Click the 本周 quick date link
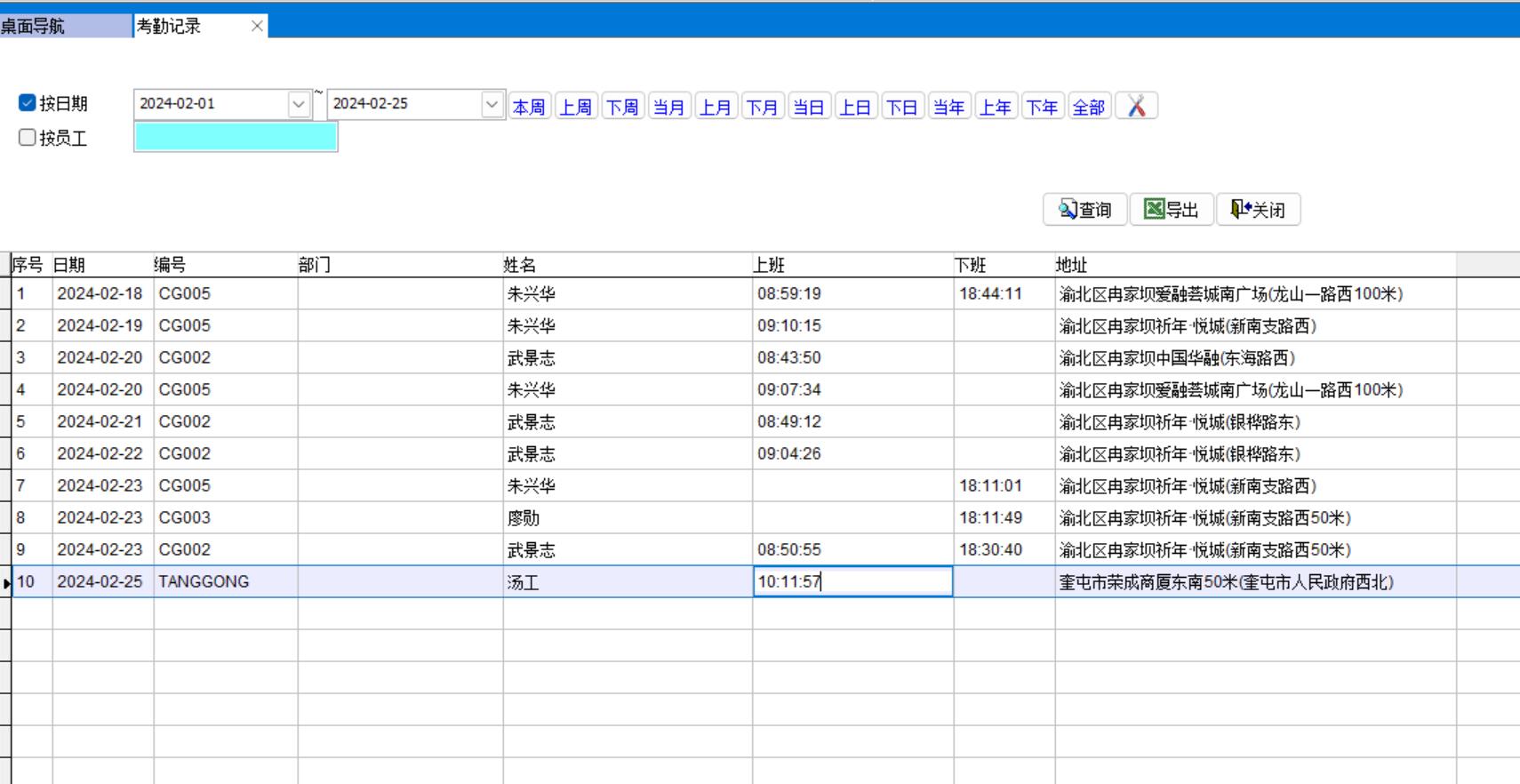 (529, 108)
